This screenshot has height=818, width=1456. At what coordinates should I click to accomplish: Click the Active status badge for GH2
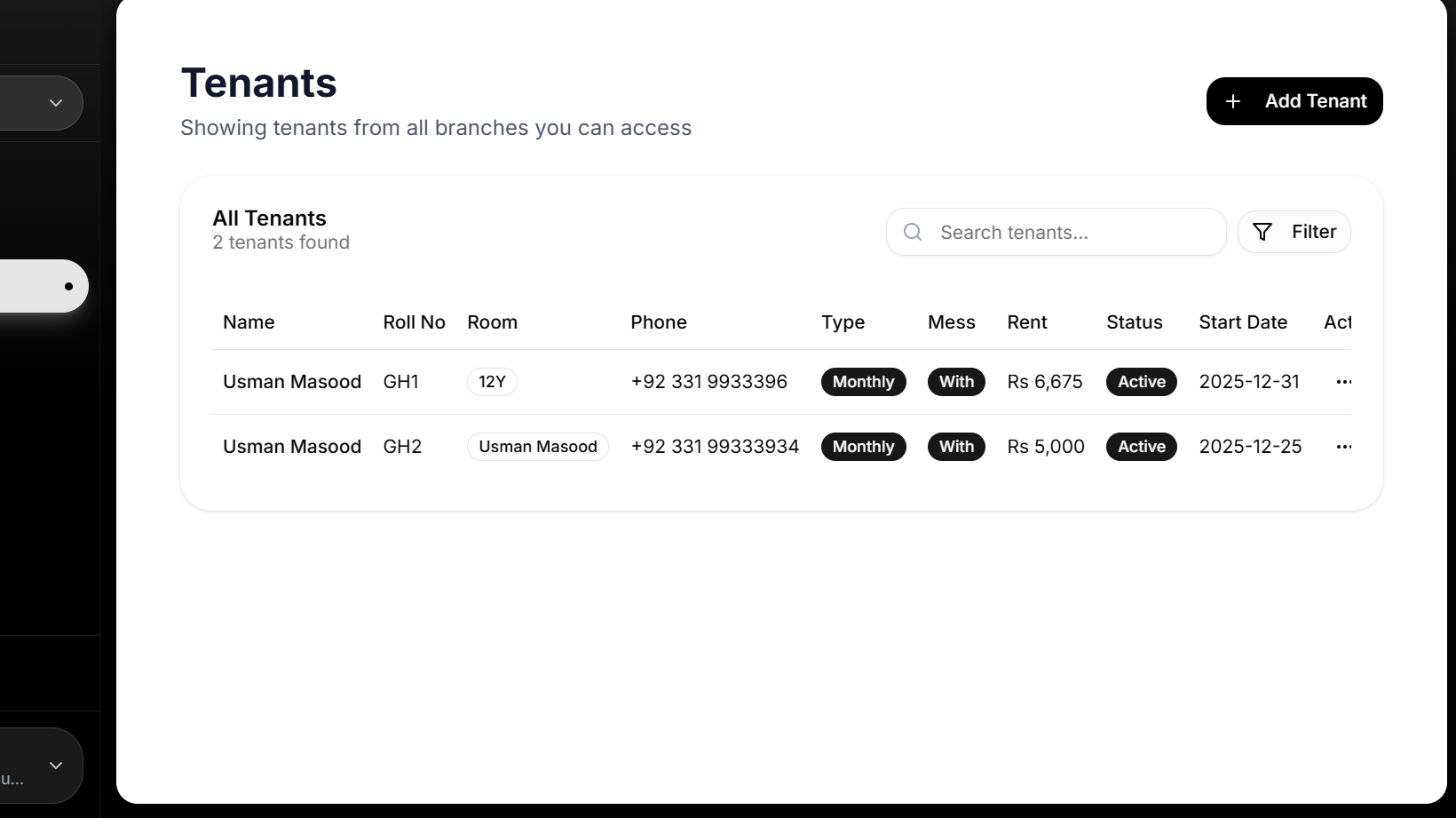[1141, 447]
